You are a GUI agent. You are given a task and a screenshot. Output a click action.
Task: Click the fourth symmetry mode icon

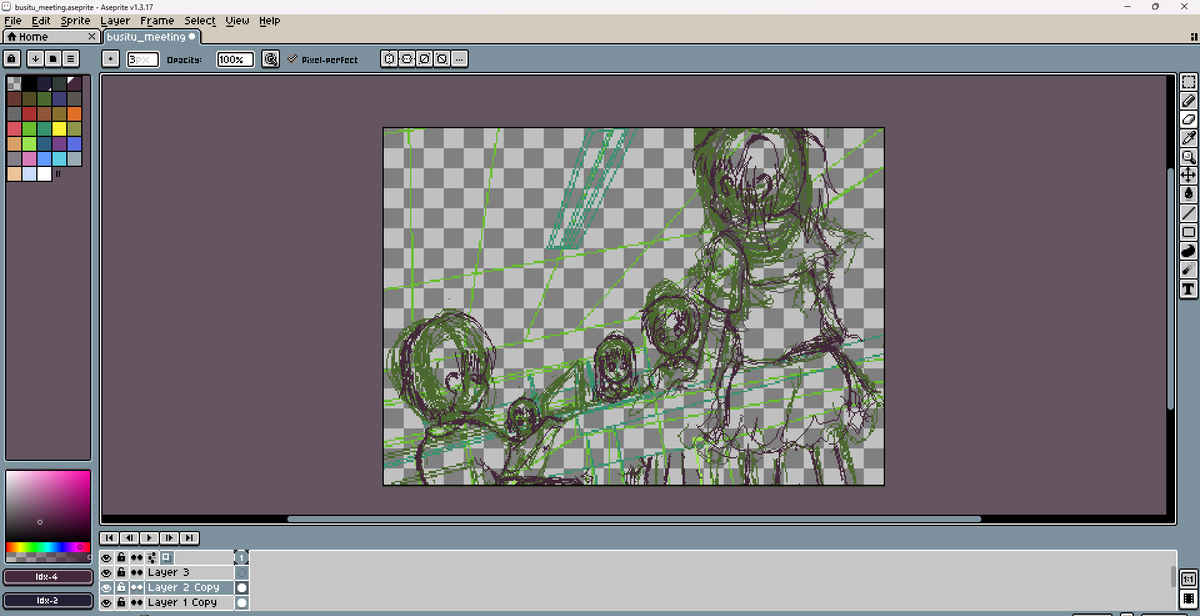[x=442, y=59]
